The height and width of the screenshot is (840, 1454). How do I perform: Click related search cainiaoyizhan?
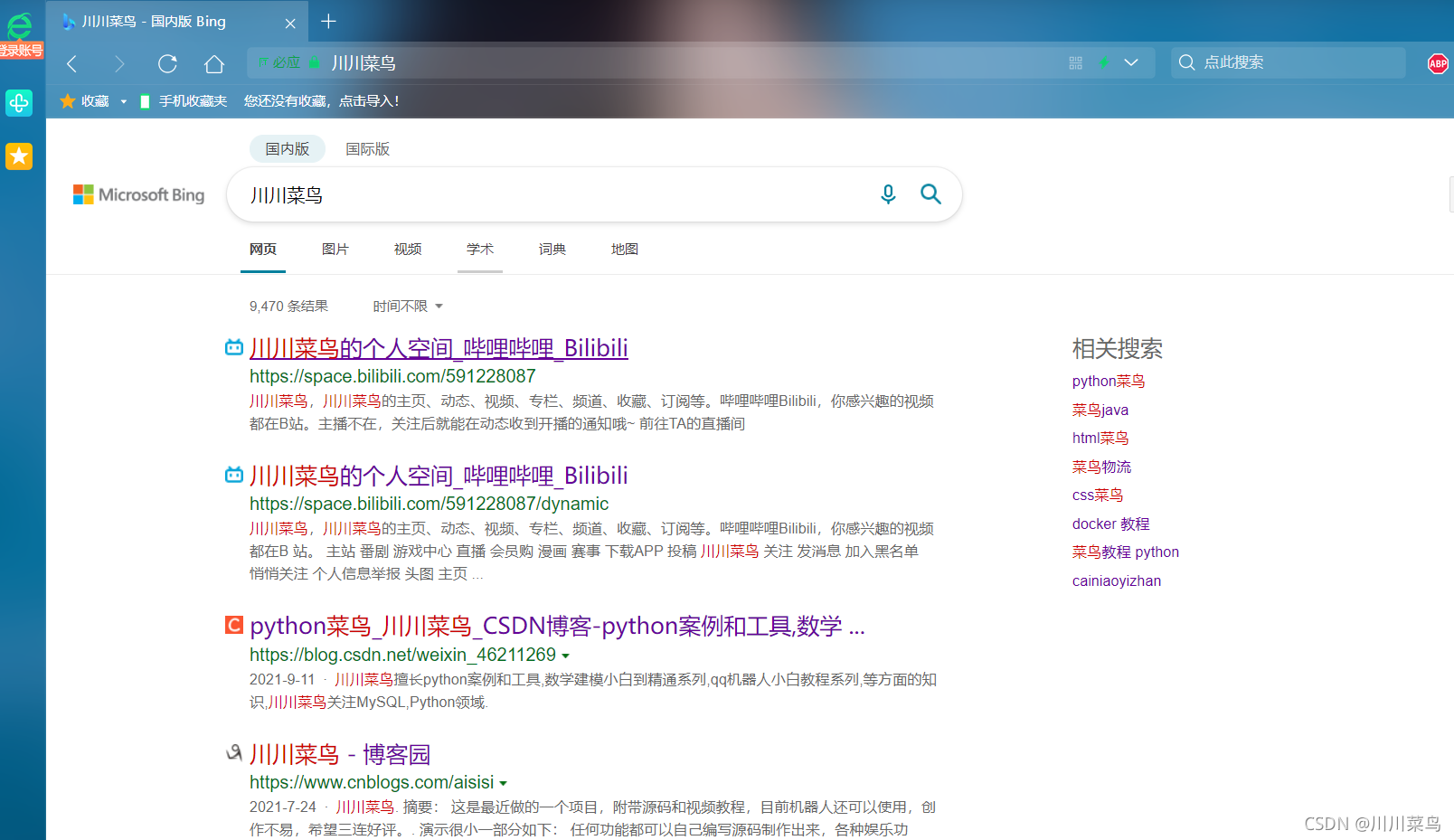click(x=1117, y=581)
